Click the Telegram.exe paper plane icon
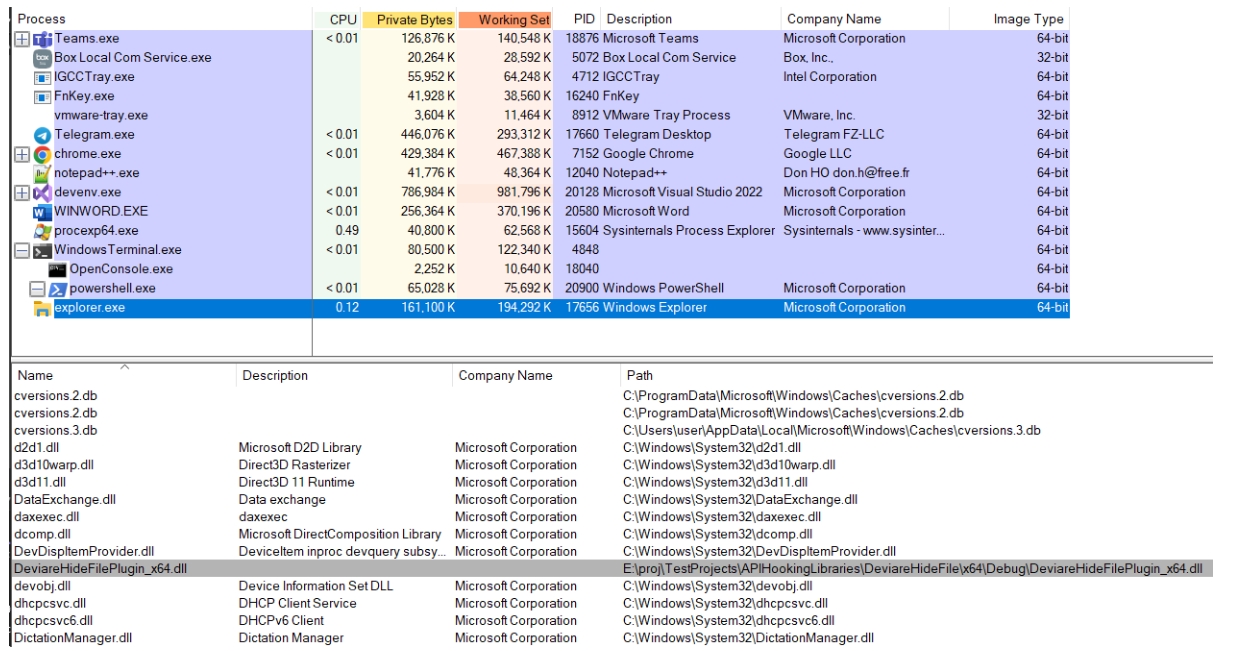This screenshot has height=651, width=1238. click(x=42, y=135)
